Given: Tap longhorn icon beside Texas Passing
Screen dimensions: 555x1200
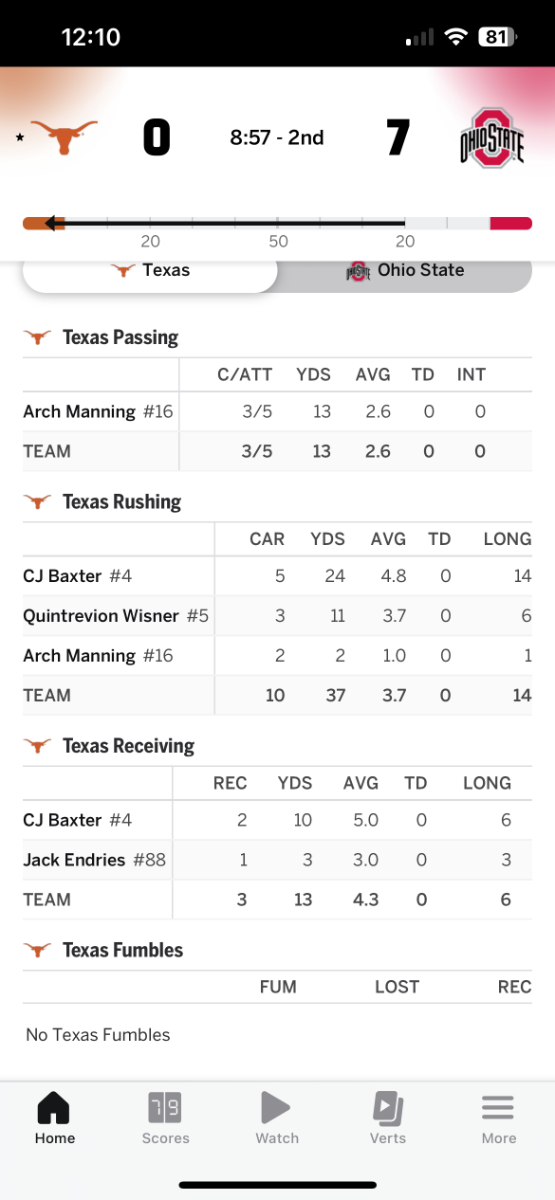Looking at the screenshot, I should (x=38, y=337).
